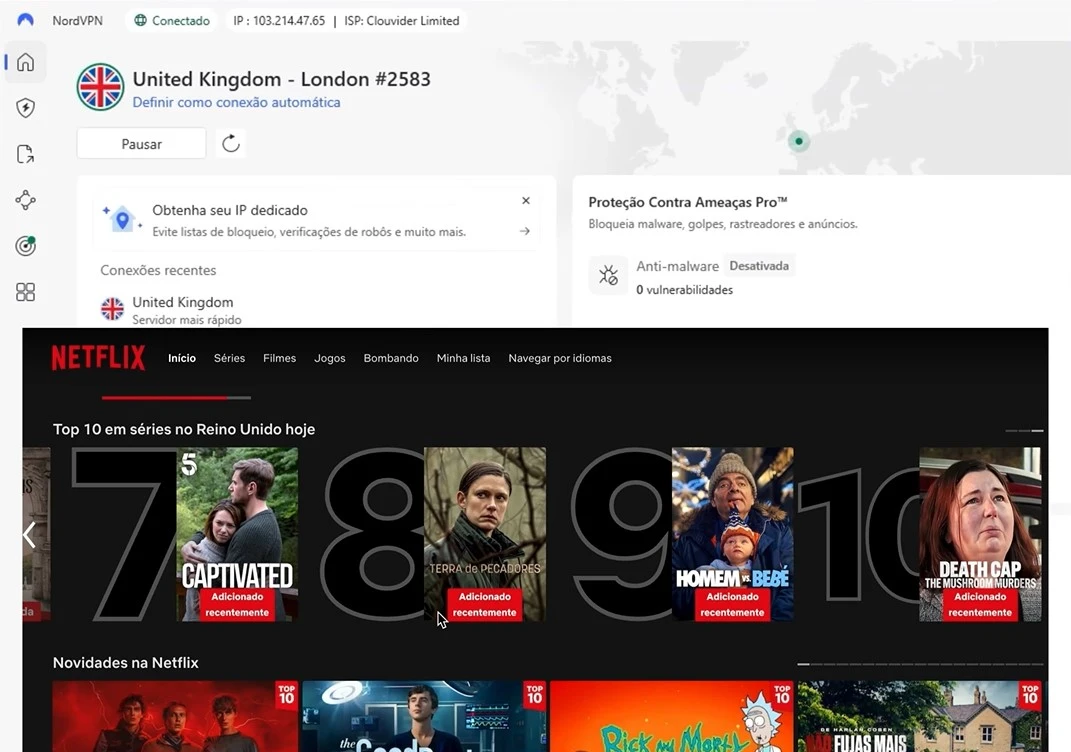Click the Anti-malware bug icon
This screenshot has width=1071, height=752.
click(x=608, y=275)
